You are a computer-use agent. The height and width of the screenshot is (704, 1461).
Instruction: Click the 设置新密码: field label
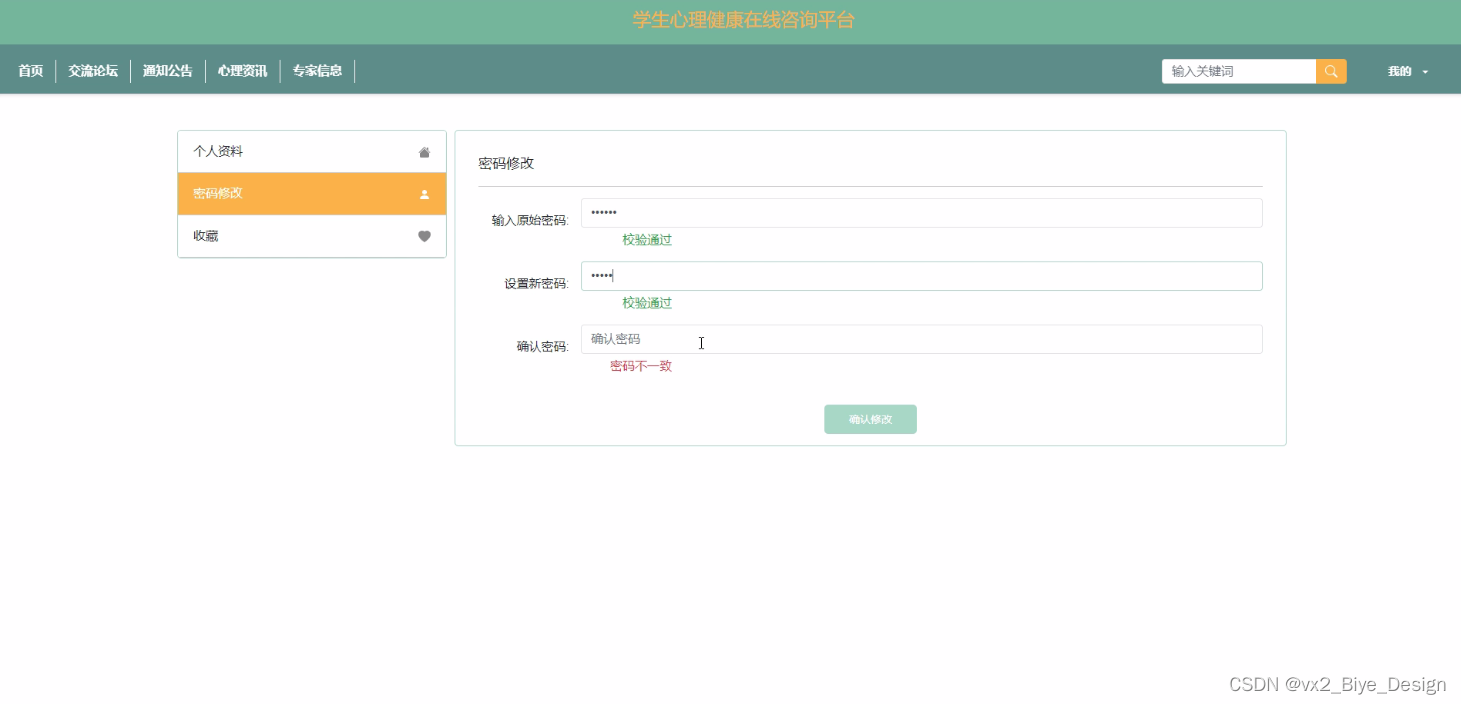tap(536, 284)
